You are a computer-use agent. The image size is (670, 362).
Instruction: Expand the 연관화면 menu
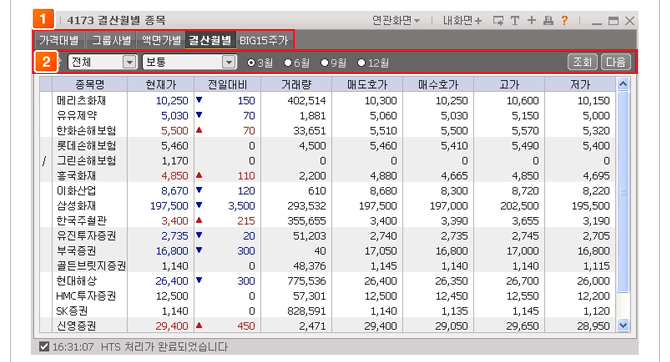coord(396,21)
